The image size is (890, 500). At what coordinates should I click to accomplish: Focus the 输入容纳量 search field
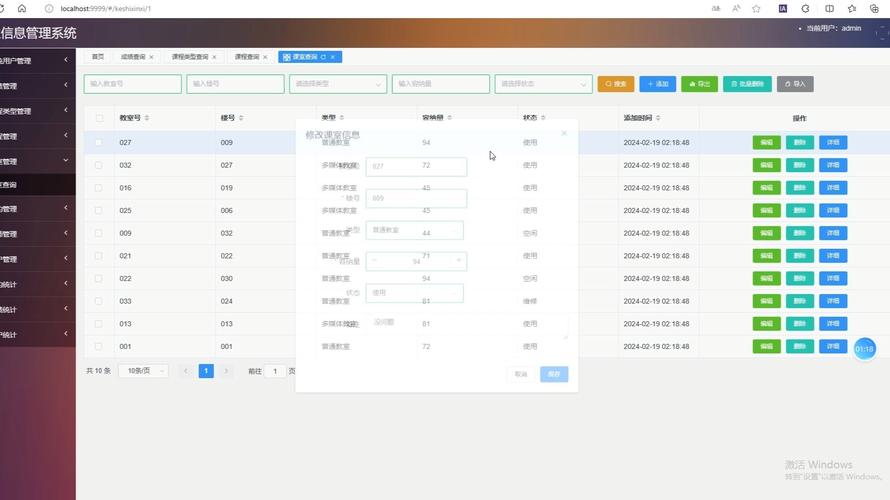(x=440, y=84)
